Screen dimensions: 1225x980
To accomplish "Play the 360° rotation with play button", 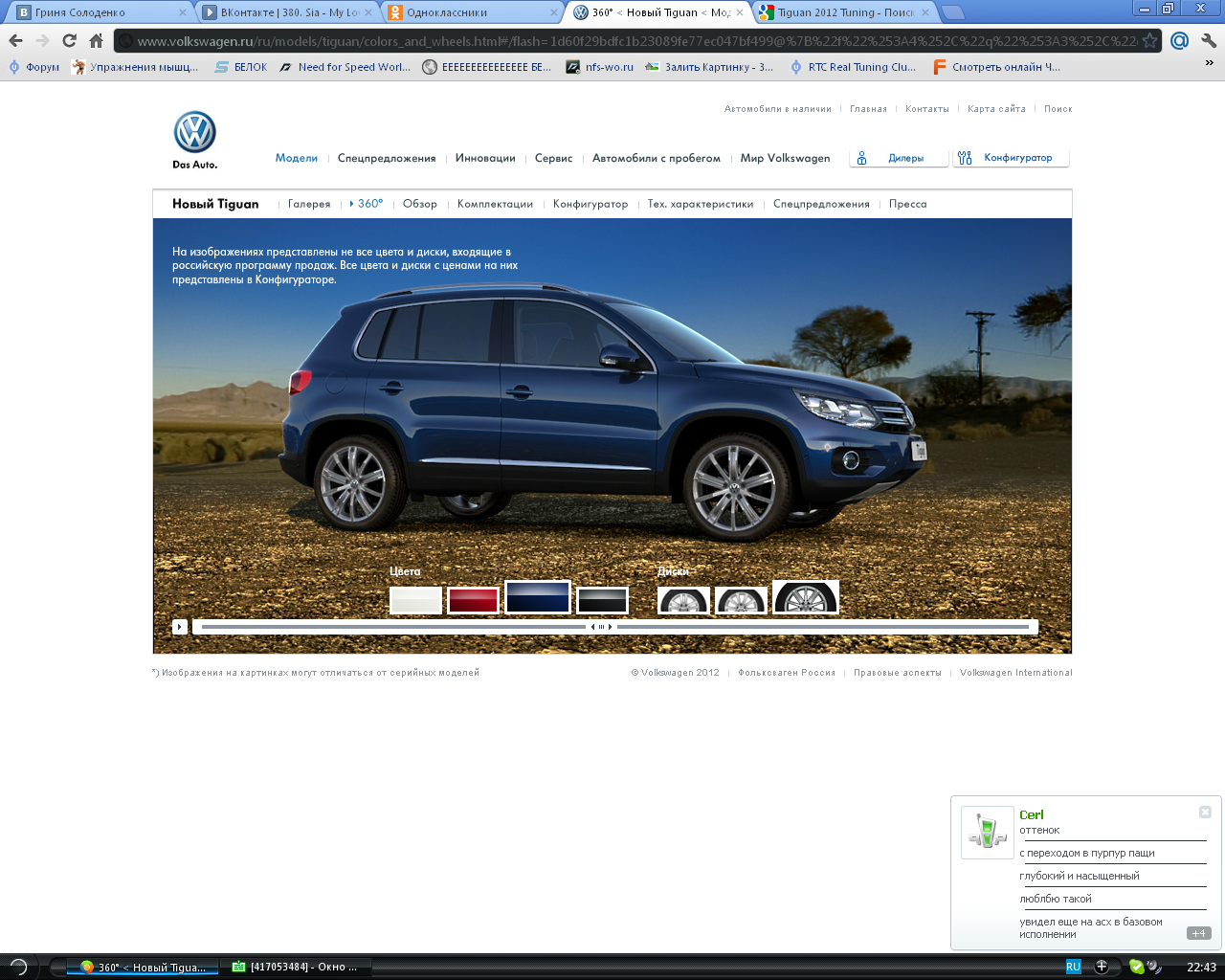I will point(180,627).
